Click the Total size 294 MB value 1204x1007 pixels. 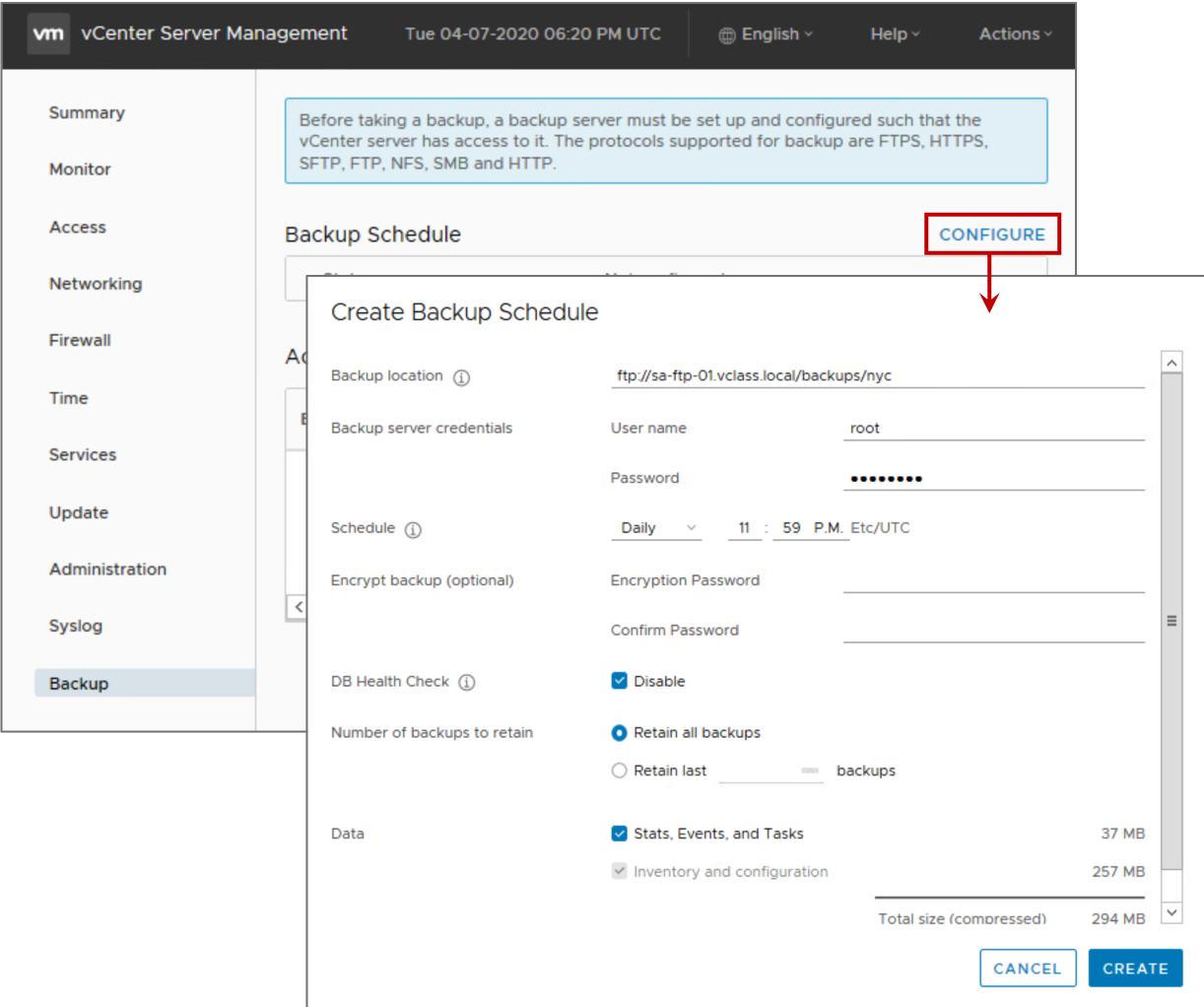pos(1118,918)
